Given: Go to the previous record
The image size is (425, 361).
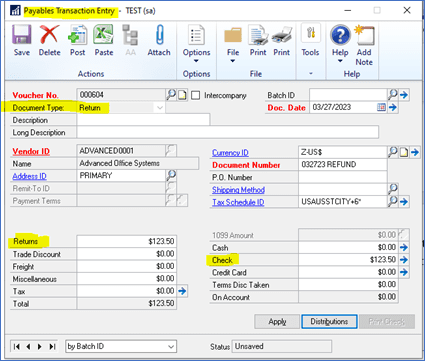Looking at the screenshot, I should [29, 347].
